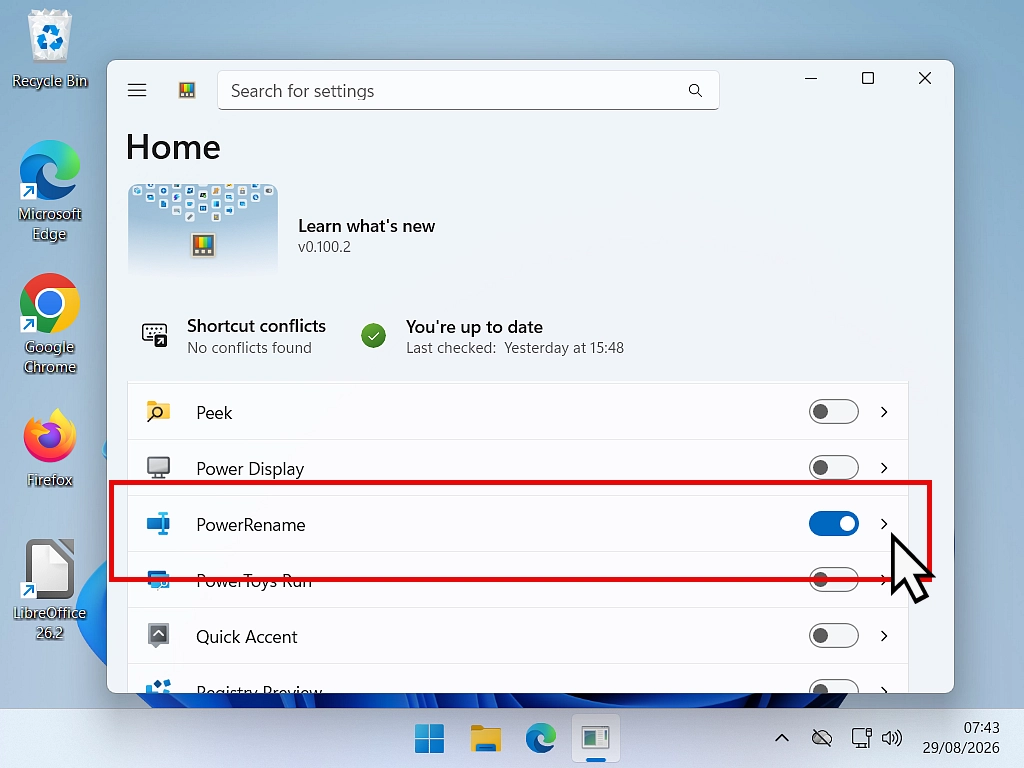Click the Power Display monitor icon
1024x768 pixels.
(158, 468)
